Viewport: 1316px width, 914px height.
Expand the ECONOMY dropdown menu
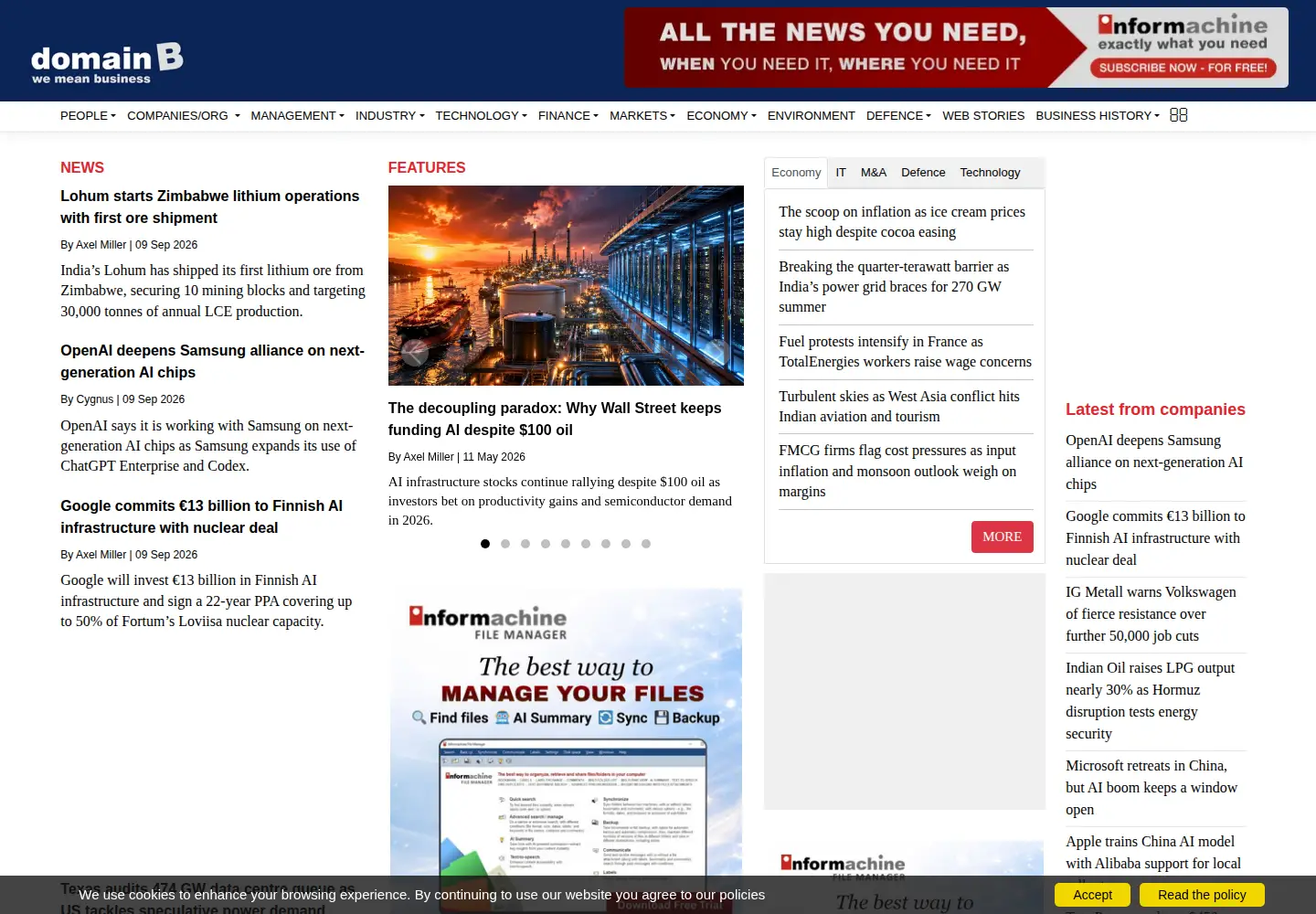point(721,116)
